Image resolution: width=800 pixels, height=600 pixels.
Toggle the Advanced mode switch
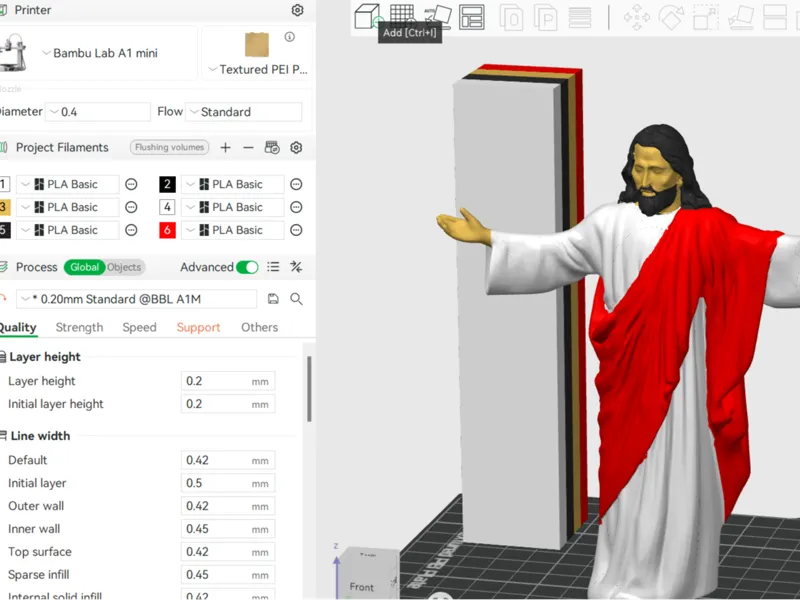247,267
